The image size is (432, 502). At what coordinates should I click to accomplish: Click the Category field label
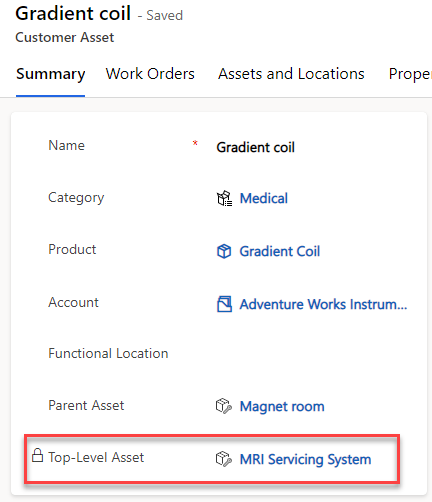(76, 198)
